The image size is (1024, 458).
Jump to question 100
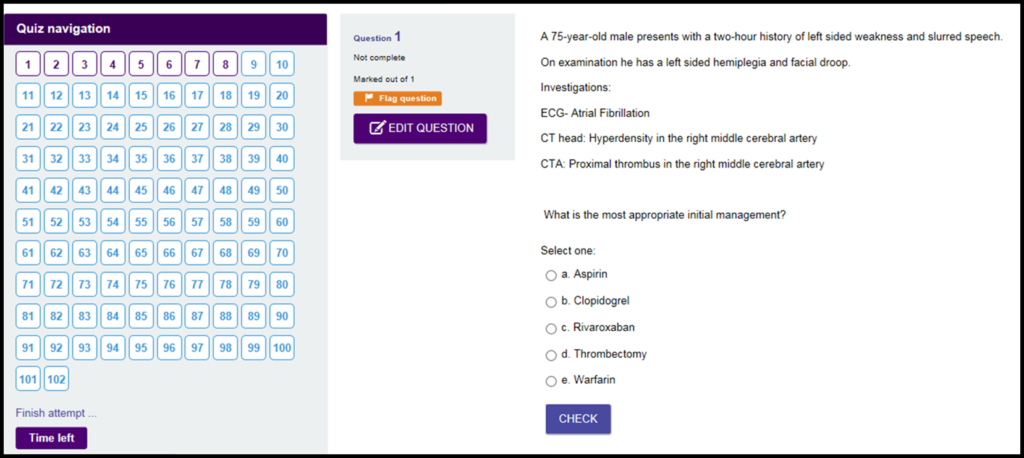click(x=281, y=347)
